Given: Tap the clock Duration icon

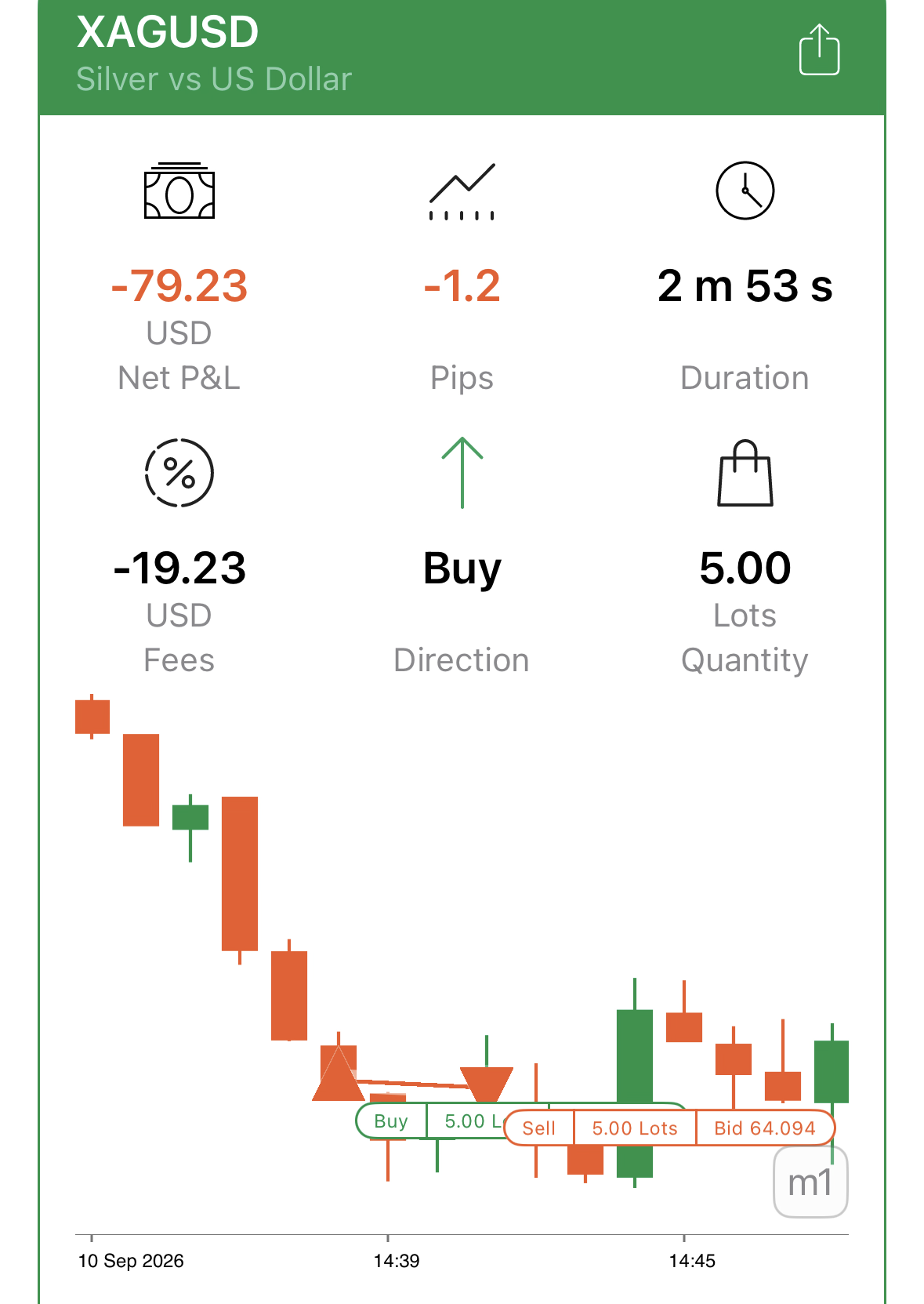Looking at the screenshot, I should click(x=745, y=191).
